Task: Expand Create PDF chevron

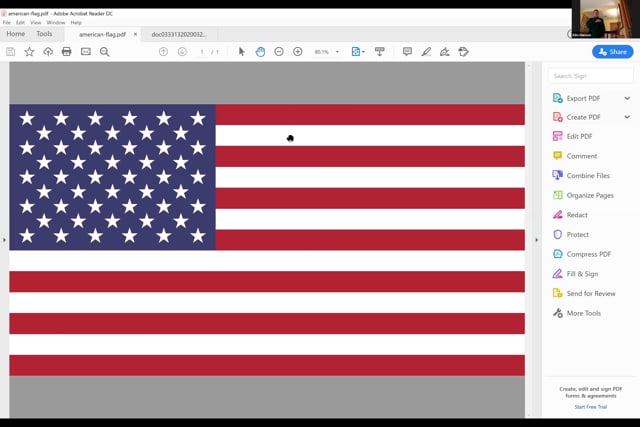Action: [627, 117]
